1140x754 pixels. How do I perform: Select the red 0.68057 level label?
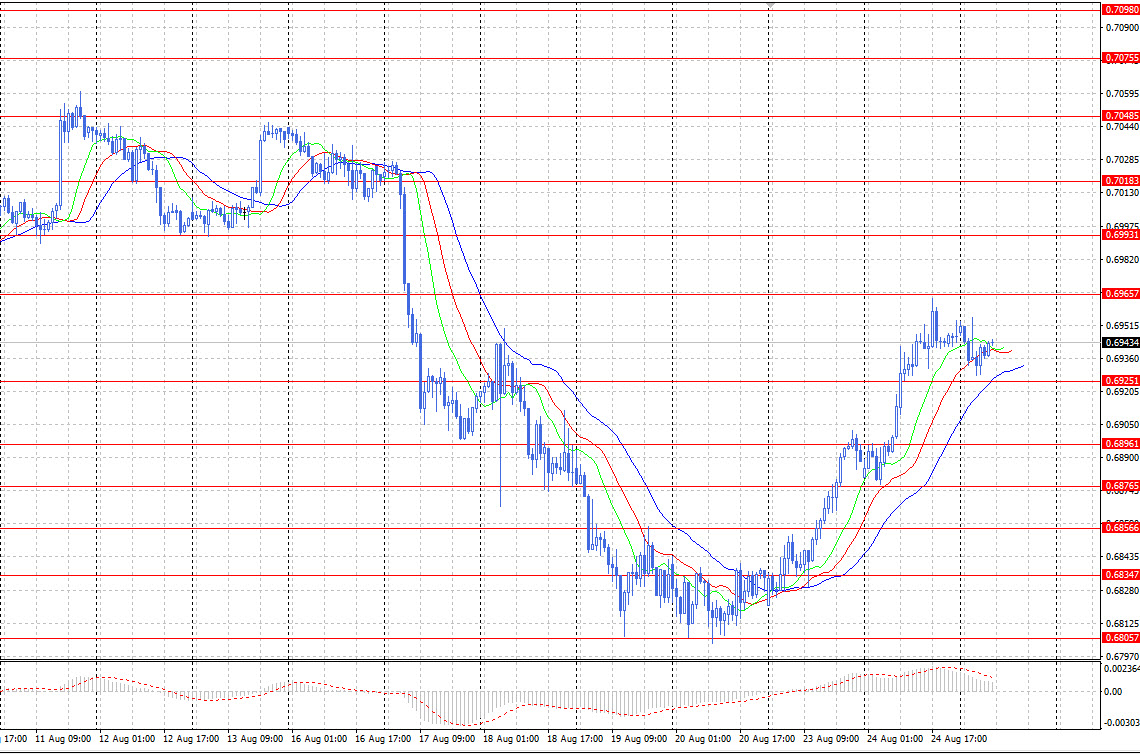click(1121, 638)
